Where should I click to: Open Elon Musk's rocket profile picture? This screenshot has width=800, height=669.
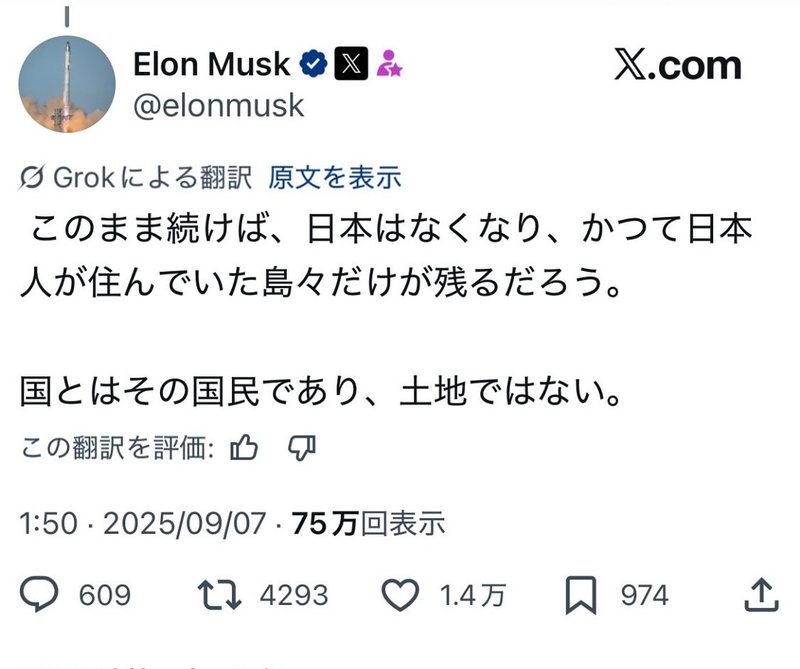(66, 87)
